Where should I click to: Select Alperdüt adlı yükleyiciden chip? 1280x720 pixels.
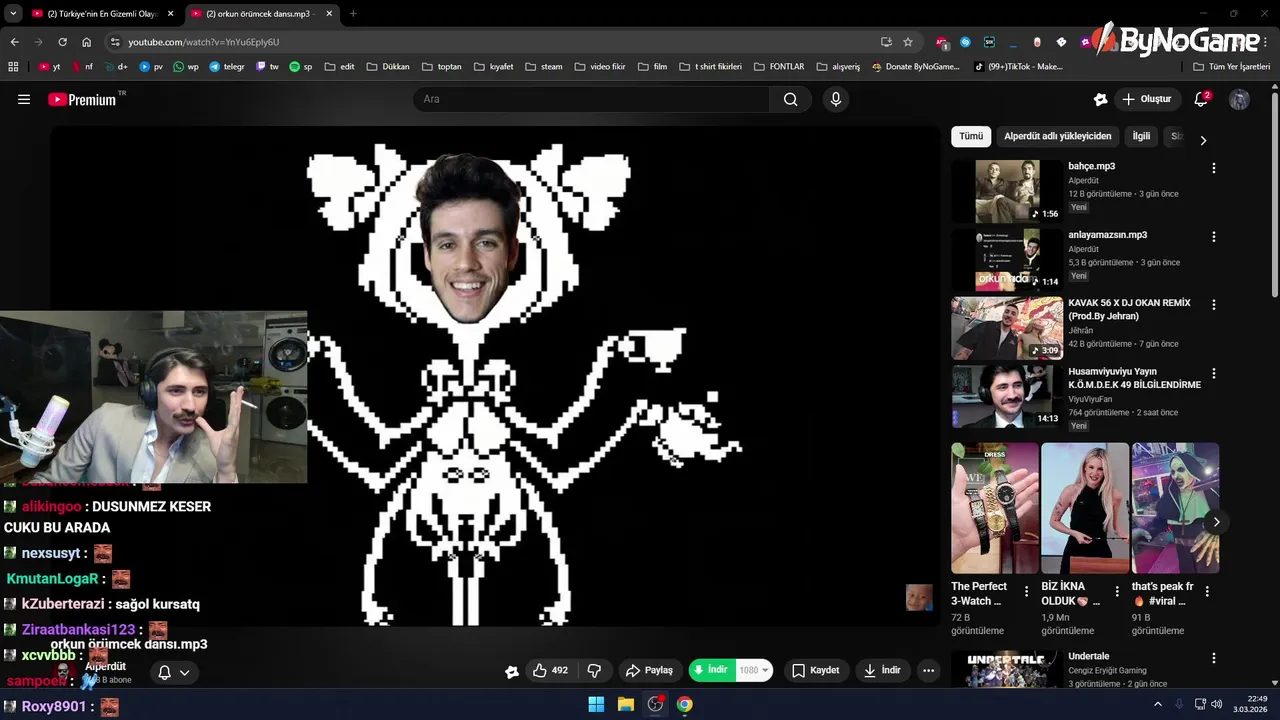[1057, 136]
